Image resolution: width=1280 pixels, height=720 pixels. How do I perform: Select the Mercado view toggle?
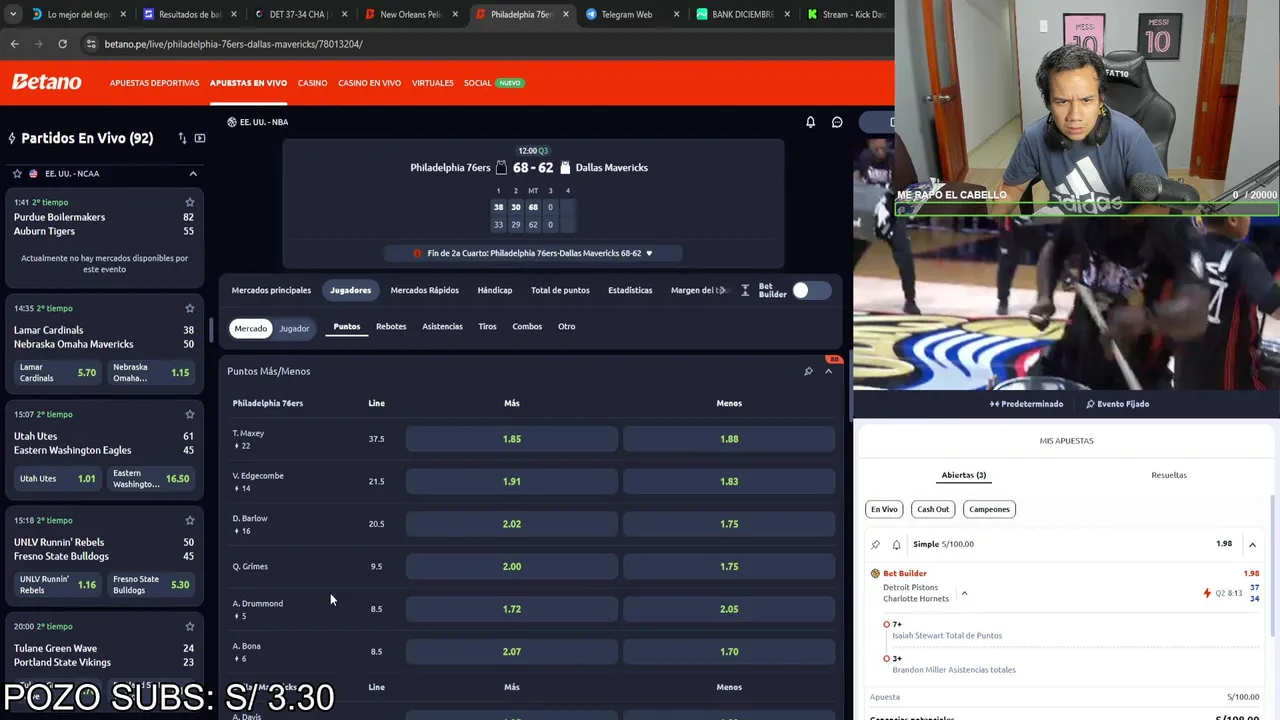(x=251, y=328)
